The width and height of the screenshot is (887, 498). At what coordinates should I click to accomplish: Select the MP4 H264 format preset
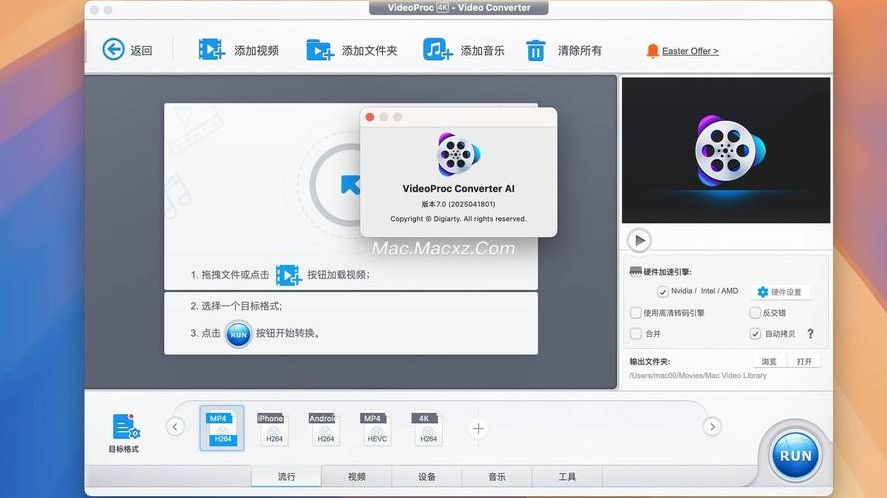(222, 428)
